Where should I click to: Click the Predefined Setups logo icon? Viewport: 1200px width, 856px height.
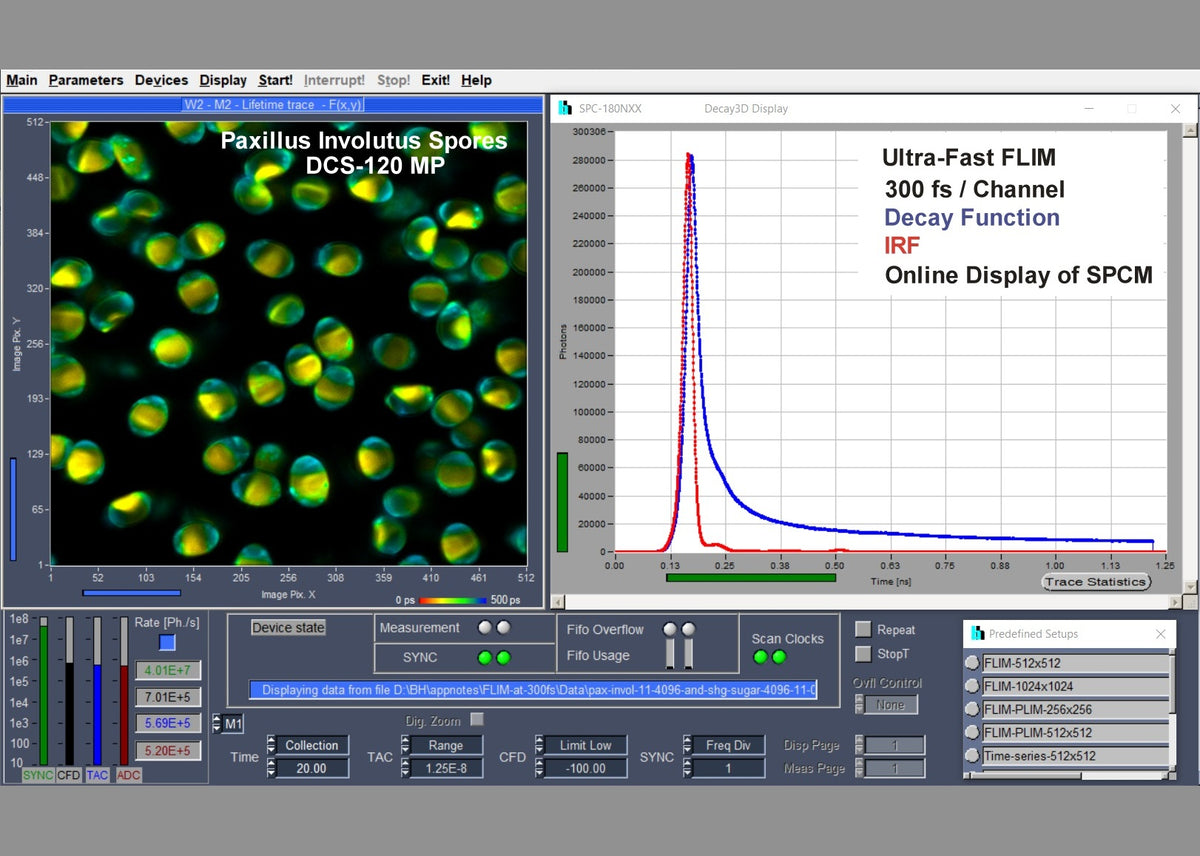coord(978,634)
